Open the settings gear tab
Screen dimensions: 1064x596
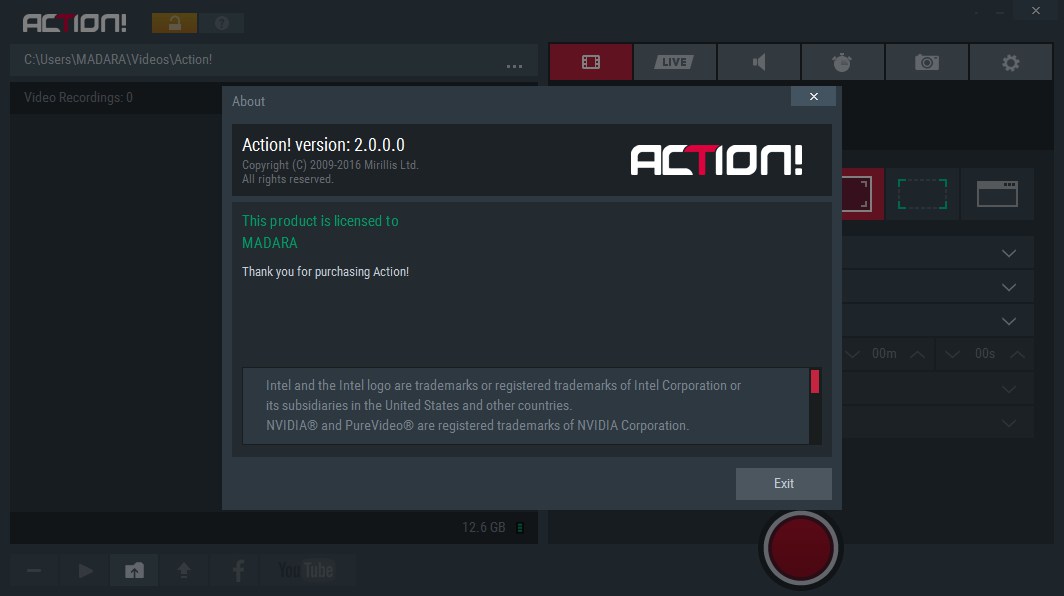coord(1010,62)
